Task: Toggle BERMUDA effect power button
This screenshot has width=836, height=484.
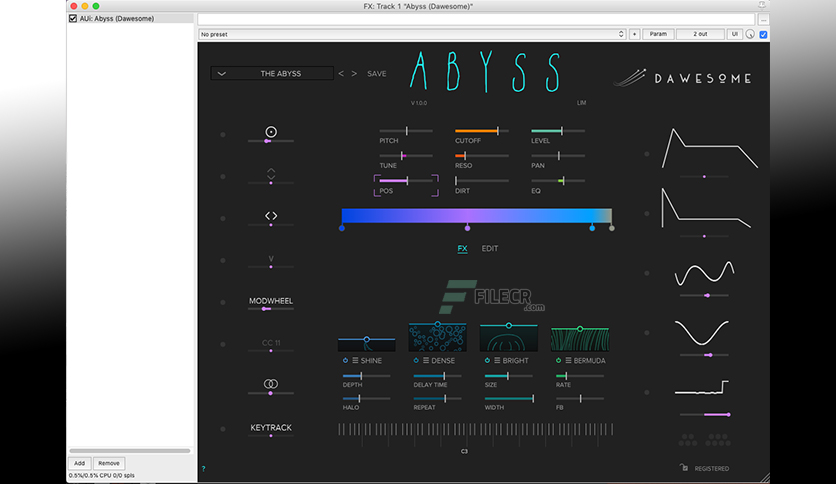Action: coord(558,361)
